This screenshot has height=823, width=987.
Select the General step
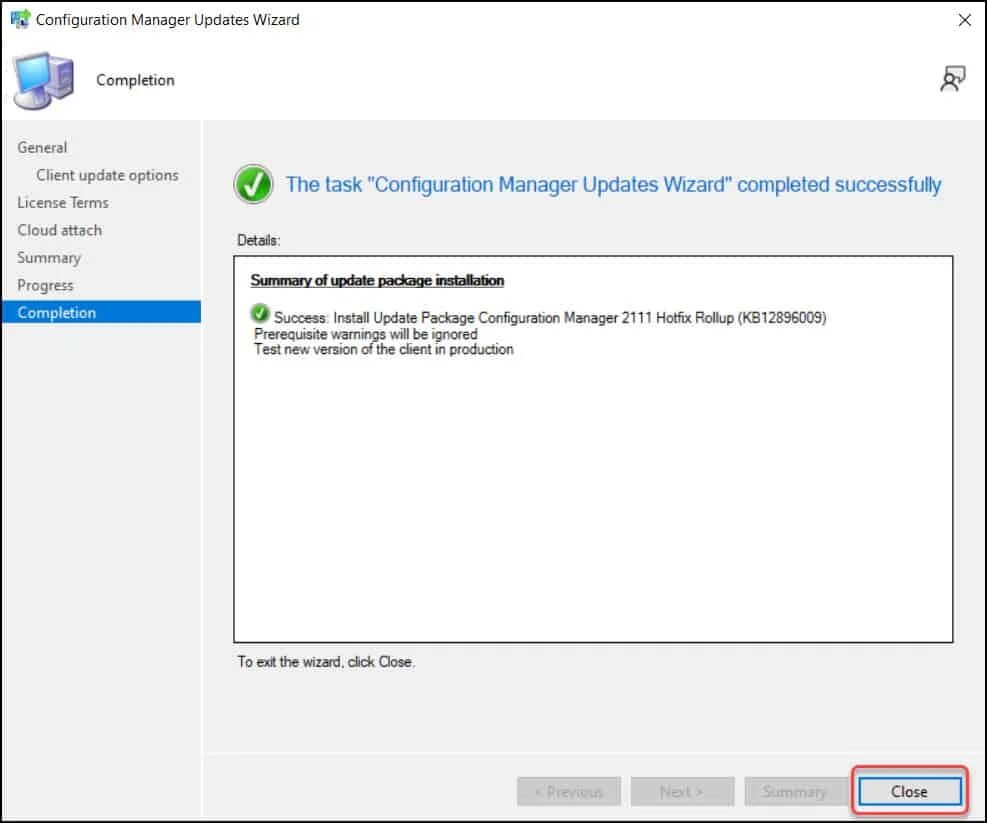point(42,147)
